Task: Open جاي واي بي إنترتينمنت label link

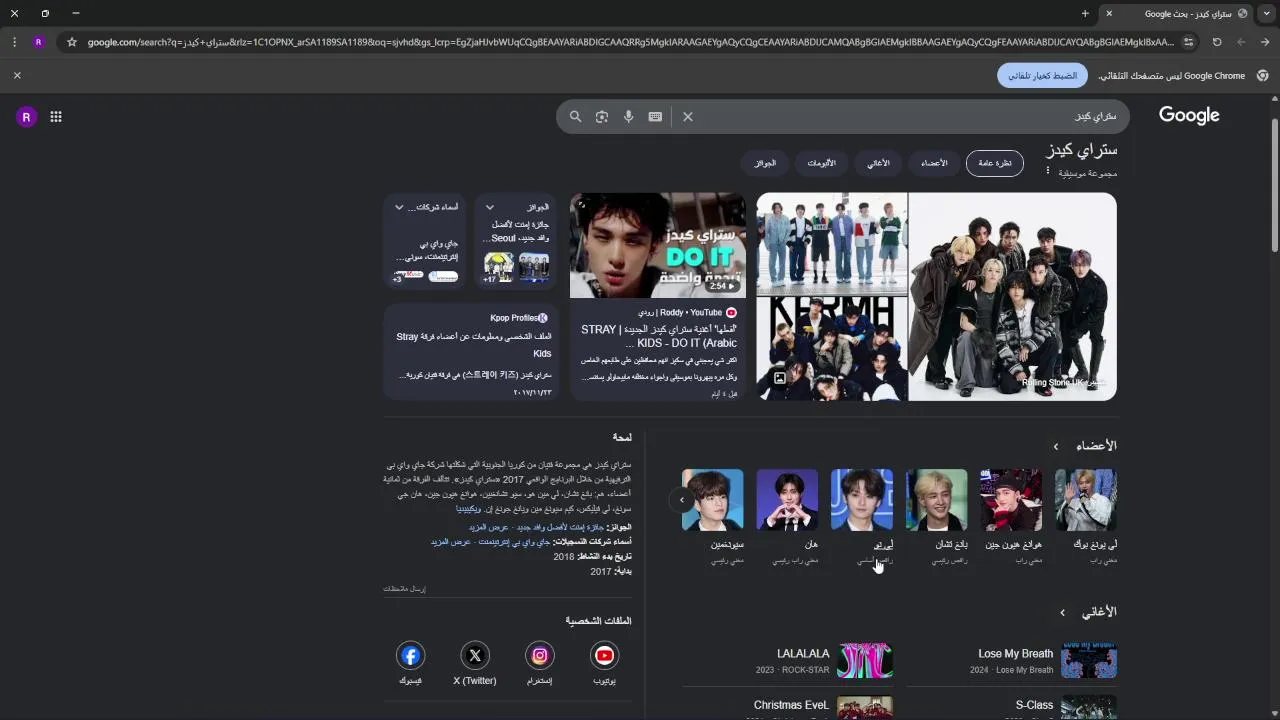Action: 515,542
